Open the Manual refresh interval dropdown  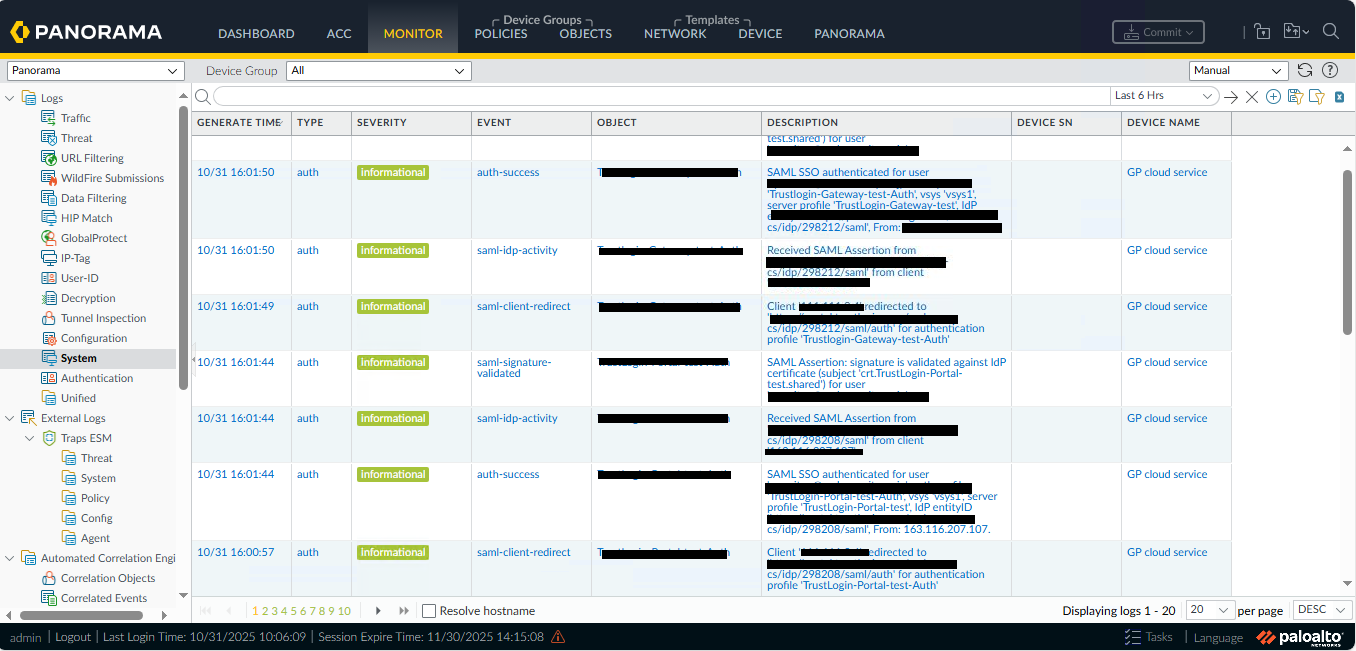point(1238,71)
